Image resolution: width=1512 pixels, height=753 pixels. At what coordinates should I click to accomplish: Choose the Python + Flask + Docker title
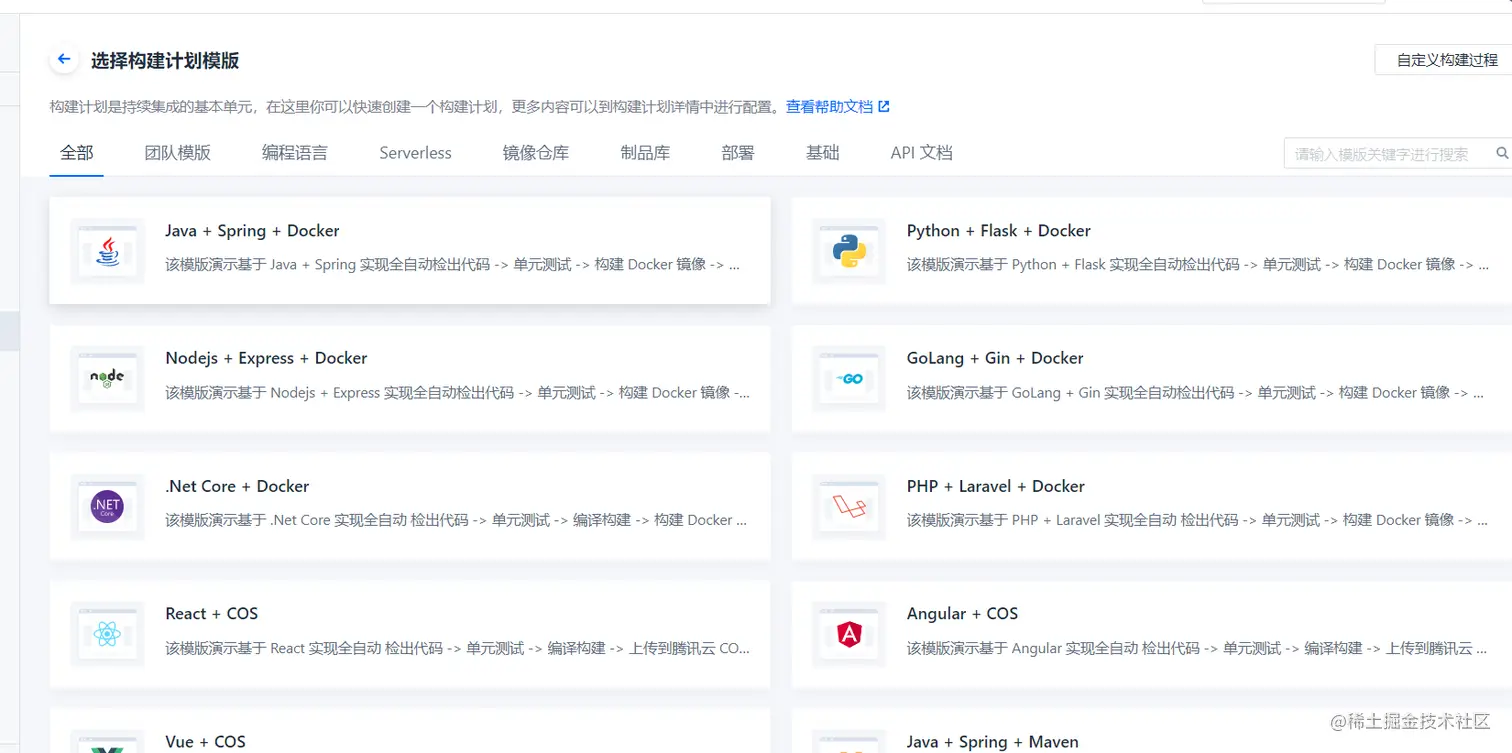click(998, 231)
